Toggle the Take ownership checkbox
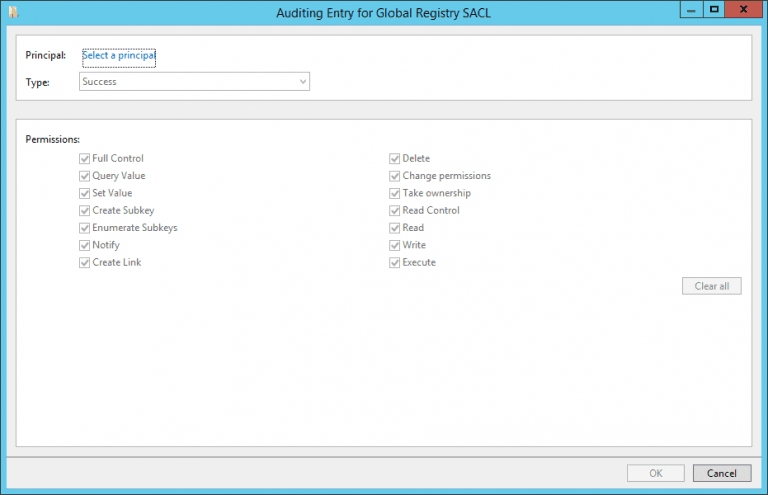Image resolution: width=768 pixels, height=495 pixels. point(395,193)
